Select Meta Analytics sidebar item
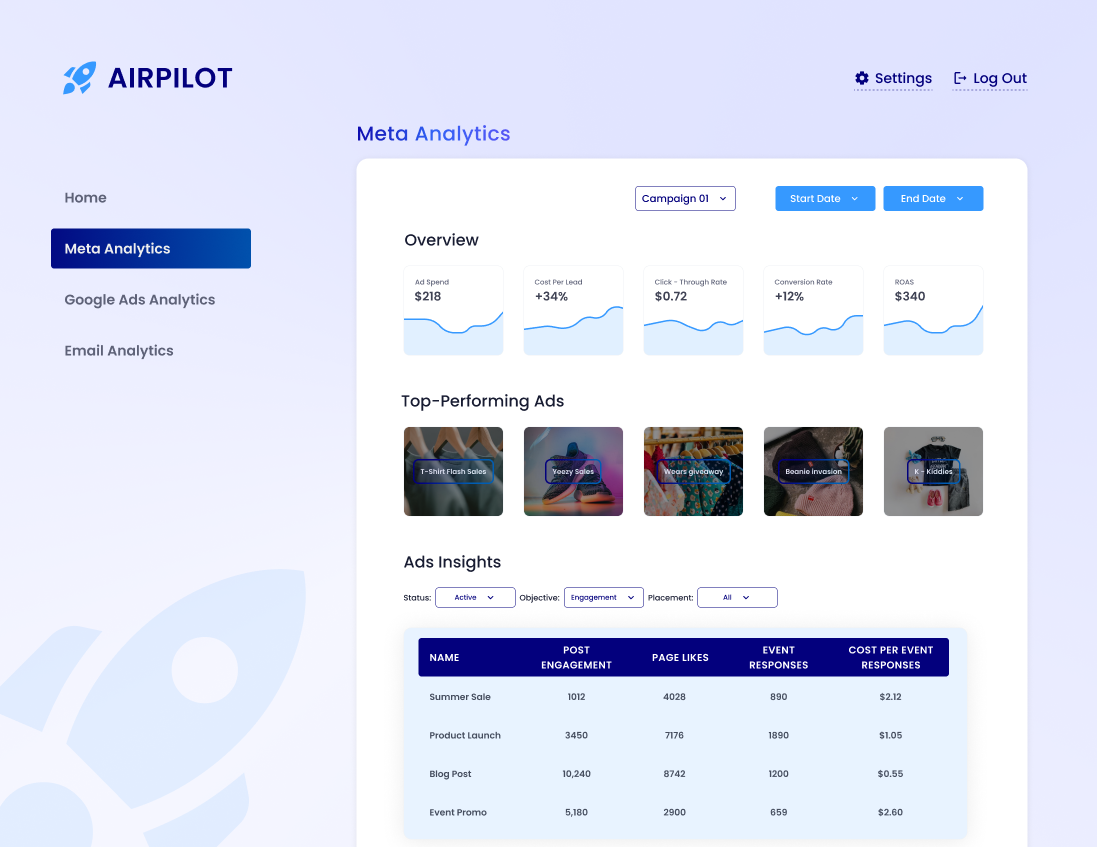Viewport: 1097px width, 848px height. pos(151,248)
